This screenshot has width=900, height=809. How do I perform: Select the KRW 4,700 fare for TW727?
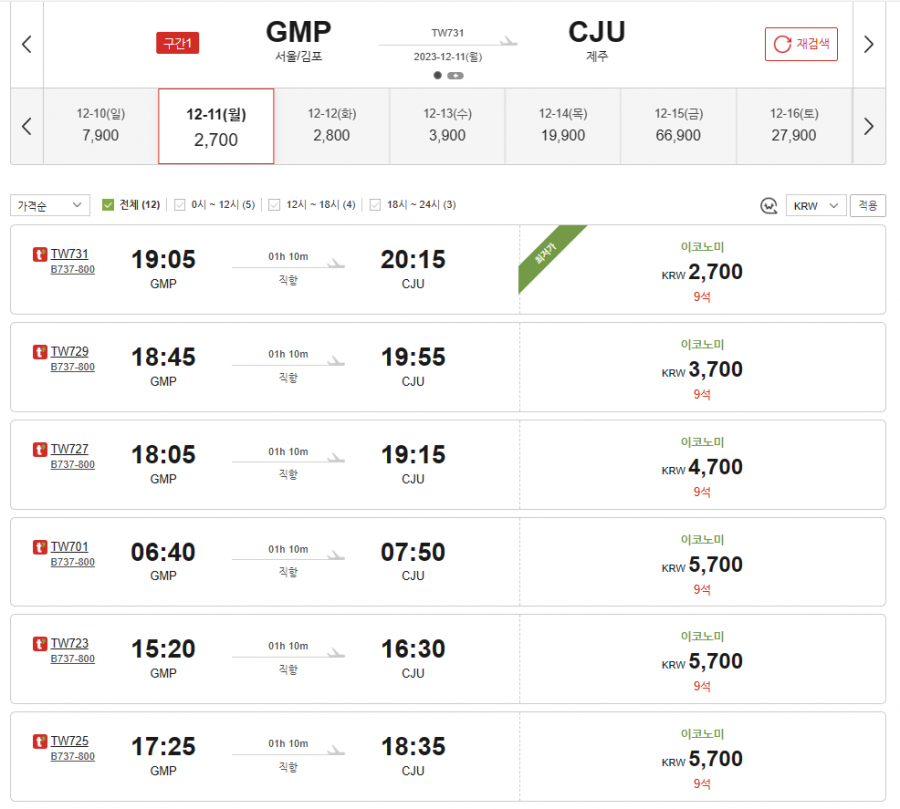[702, 467]
